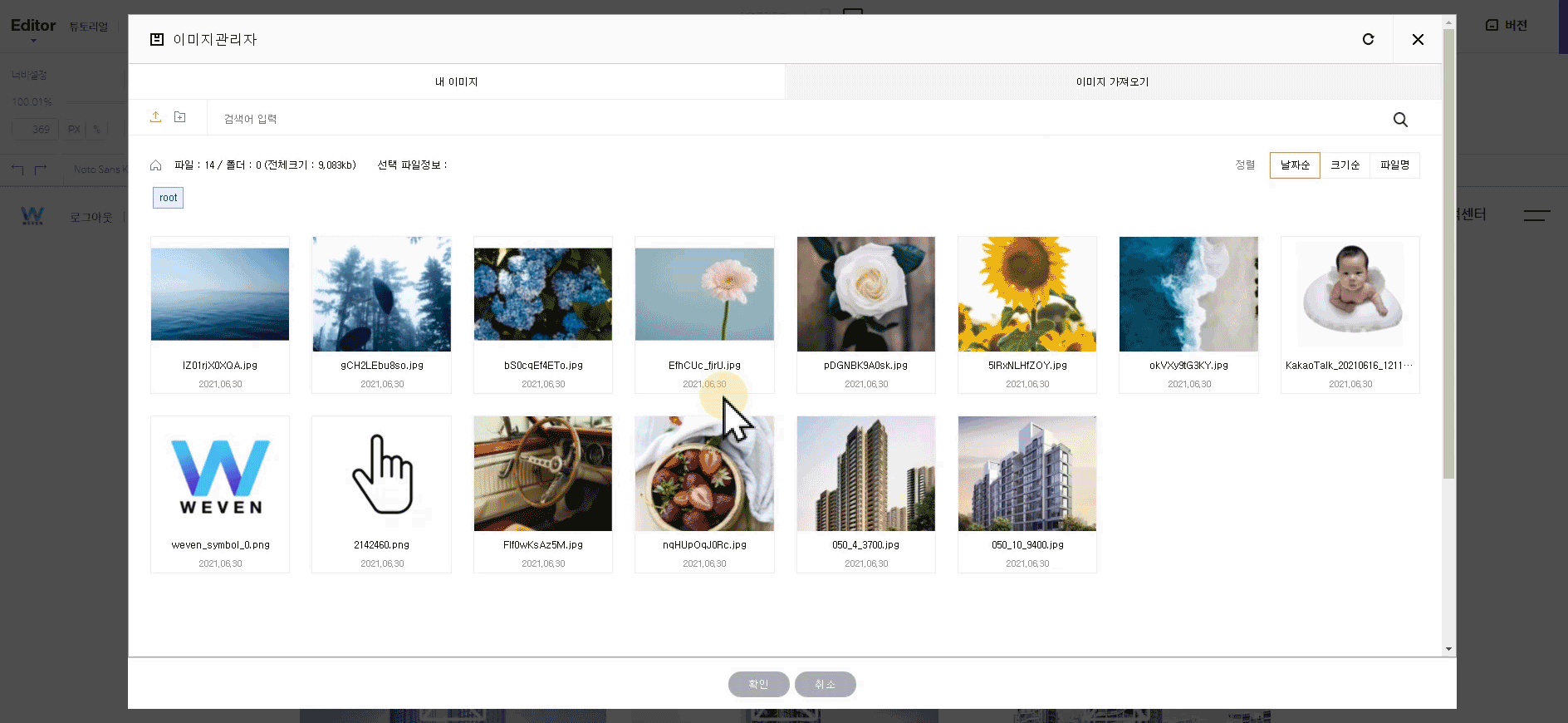Select the 5IRxNLHfZOY.jpg sunflower thumbnail

pyautogui.click(x=1027, y=294)
